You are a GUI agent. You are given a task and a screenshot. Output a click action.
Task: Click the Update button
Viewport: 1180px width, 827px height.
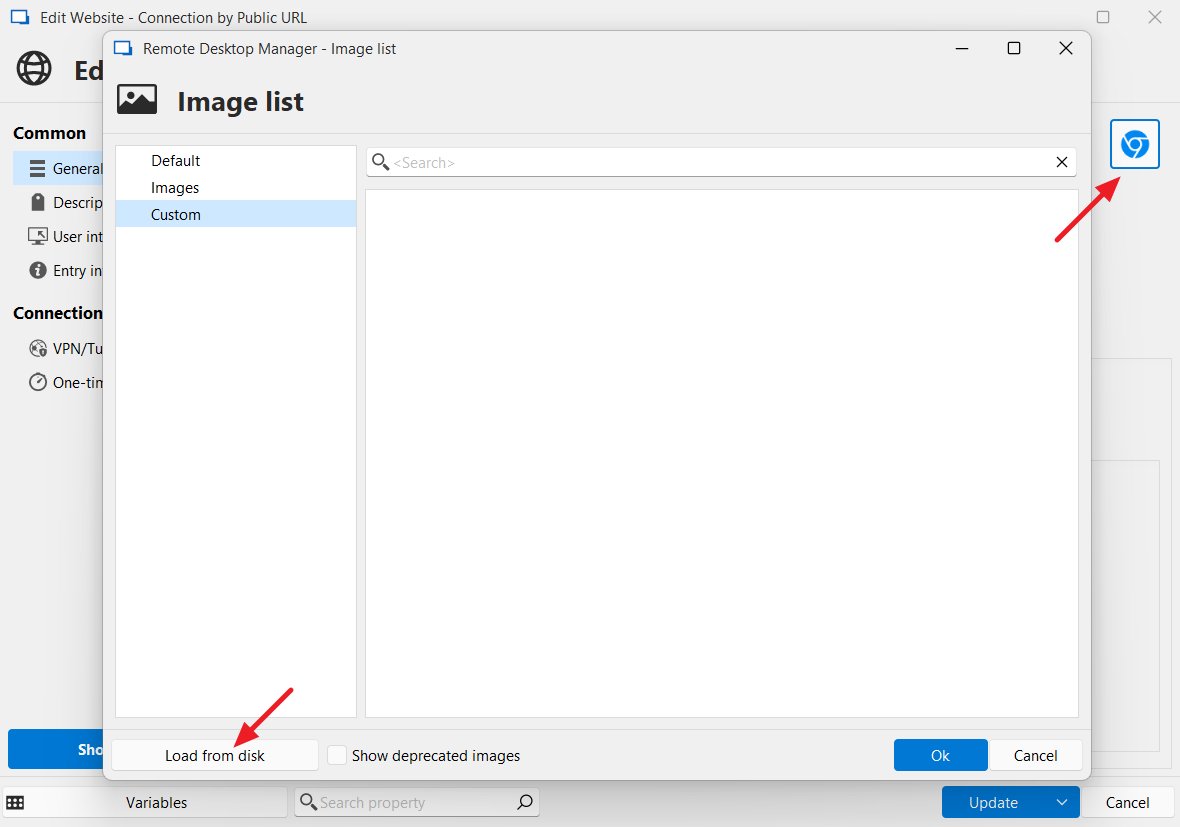click(992, 802)
